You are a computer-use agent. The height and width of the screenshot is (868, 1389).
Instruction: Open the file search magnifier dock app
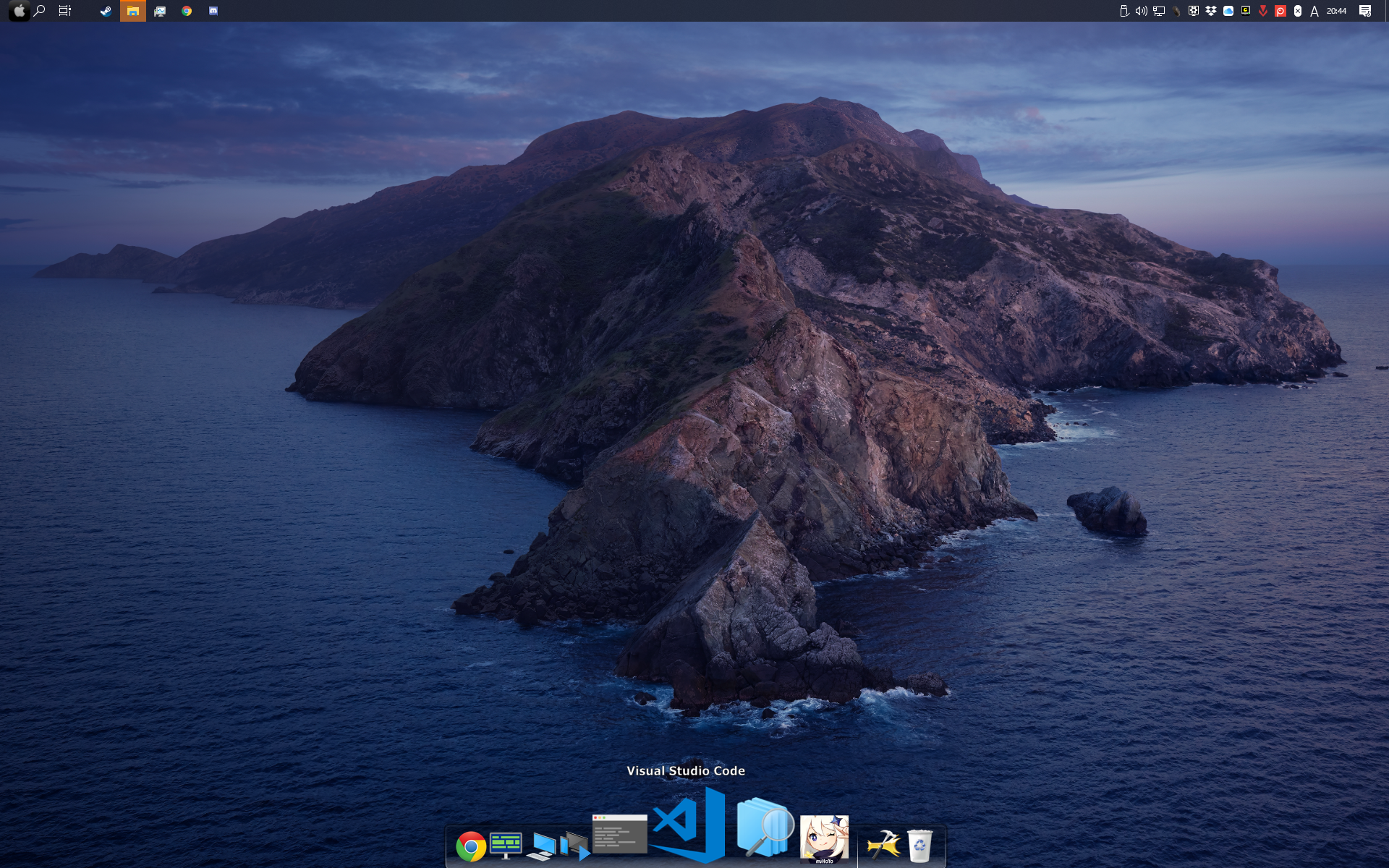pos(764,828)
